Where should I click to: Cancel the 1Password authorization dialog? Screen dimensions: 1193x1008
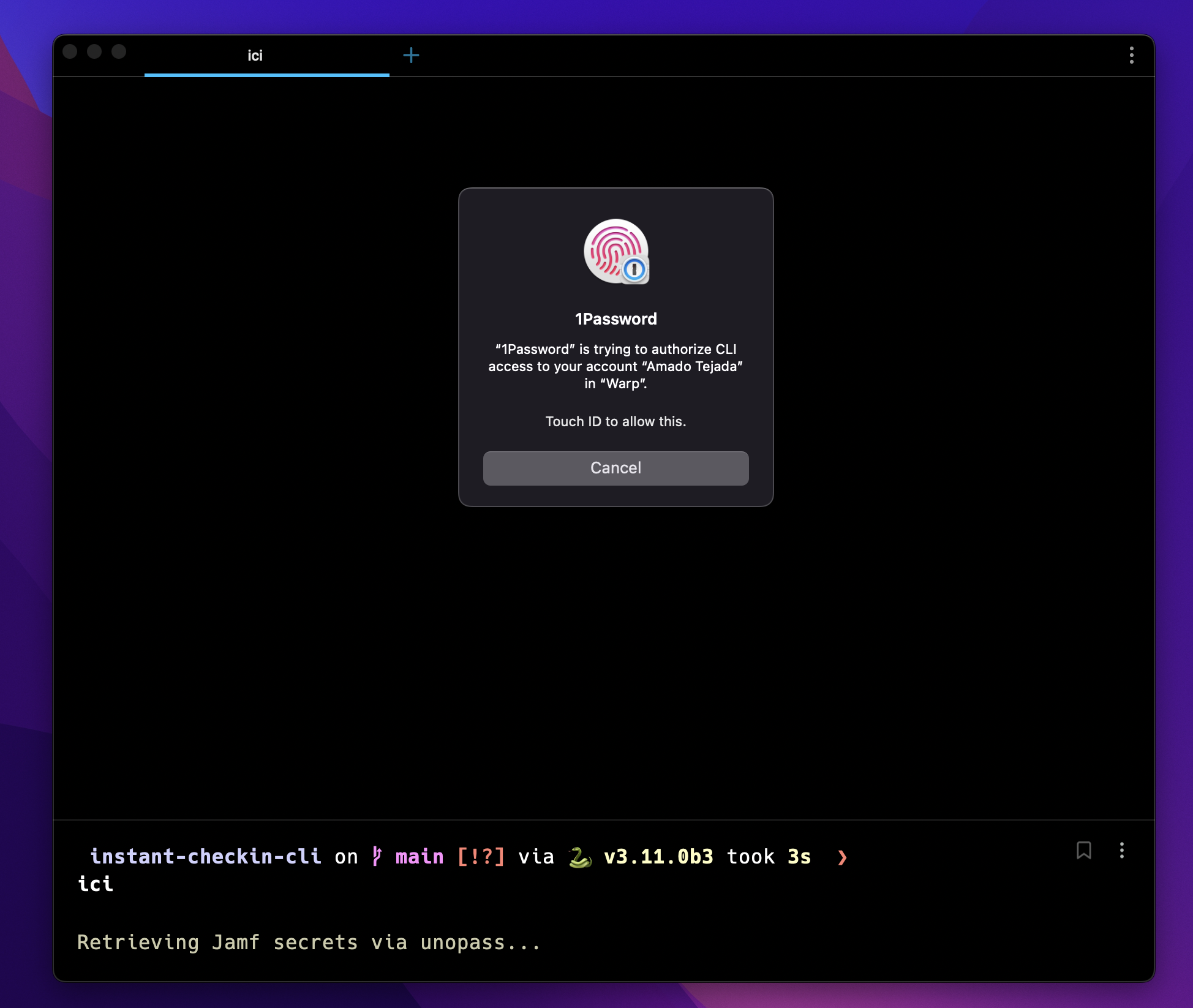point(615,468)
